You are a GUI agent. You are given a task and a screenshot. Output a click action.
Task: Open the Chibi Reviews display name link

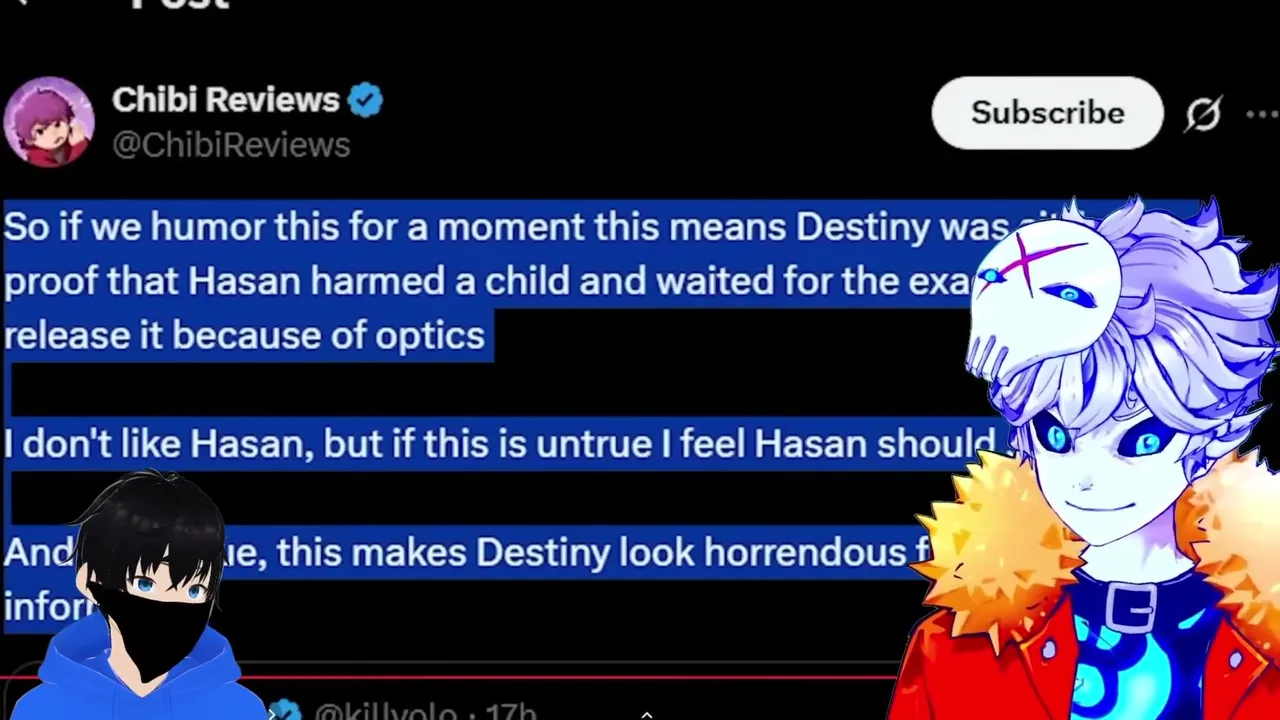(x=226, y=100)
